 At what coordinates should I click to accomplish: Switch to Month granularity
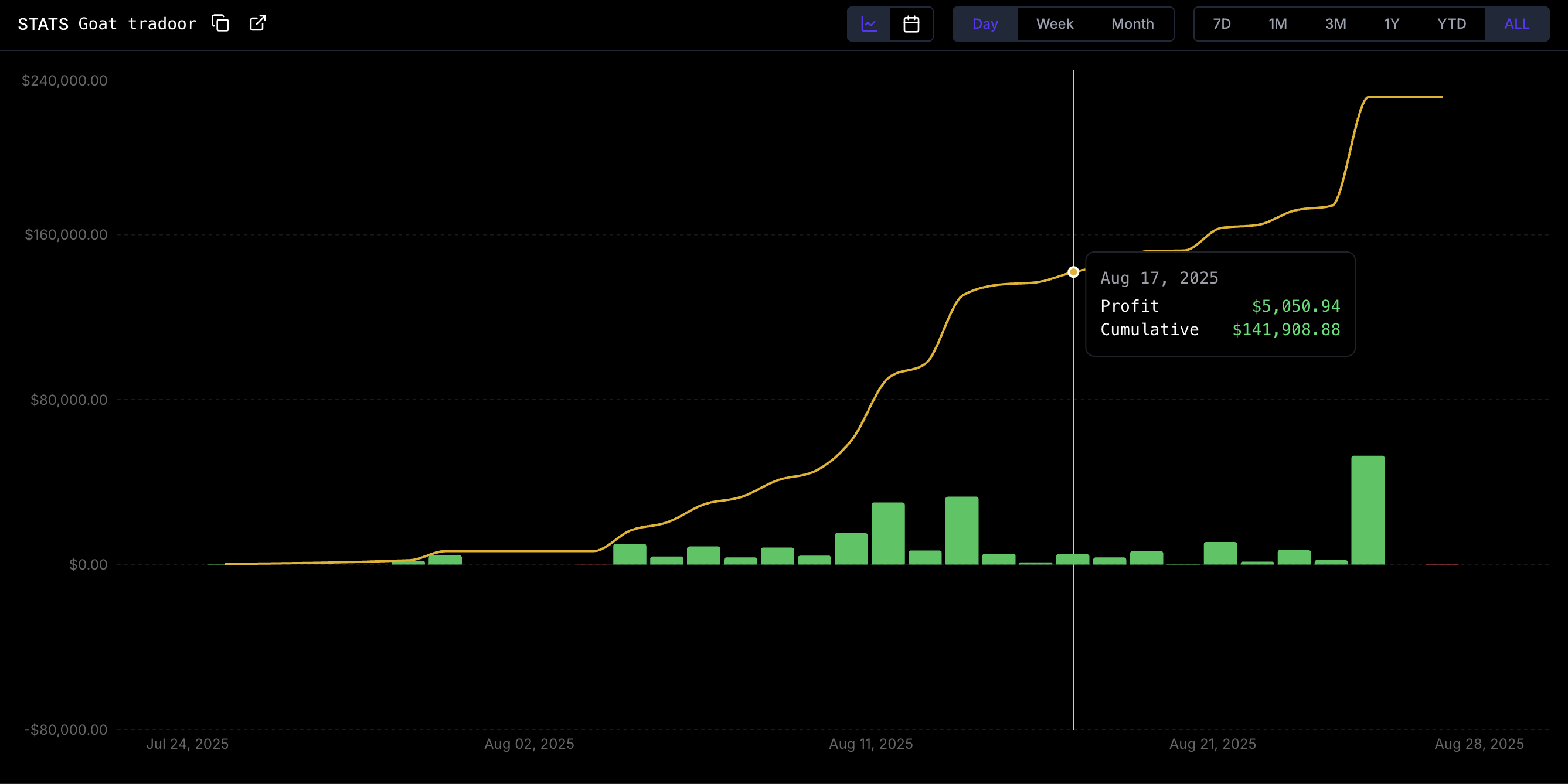(x=1132, y=24)
